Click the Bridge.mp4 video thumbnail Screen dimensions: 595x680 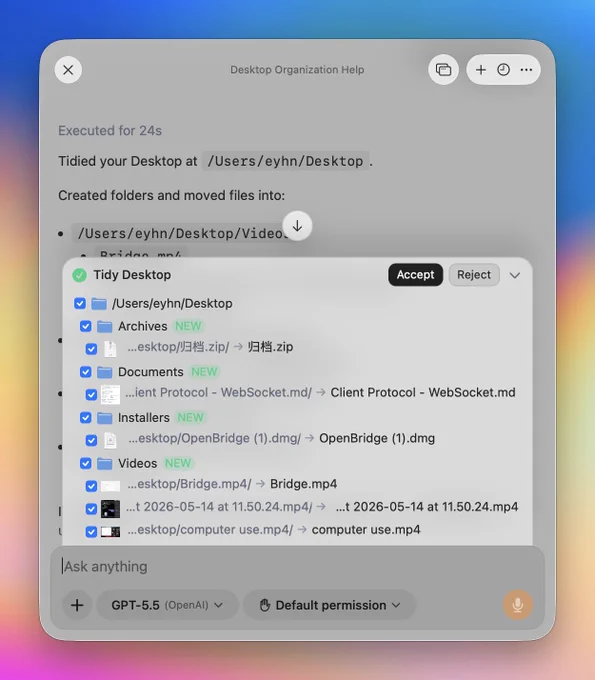coord(110,486)
